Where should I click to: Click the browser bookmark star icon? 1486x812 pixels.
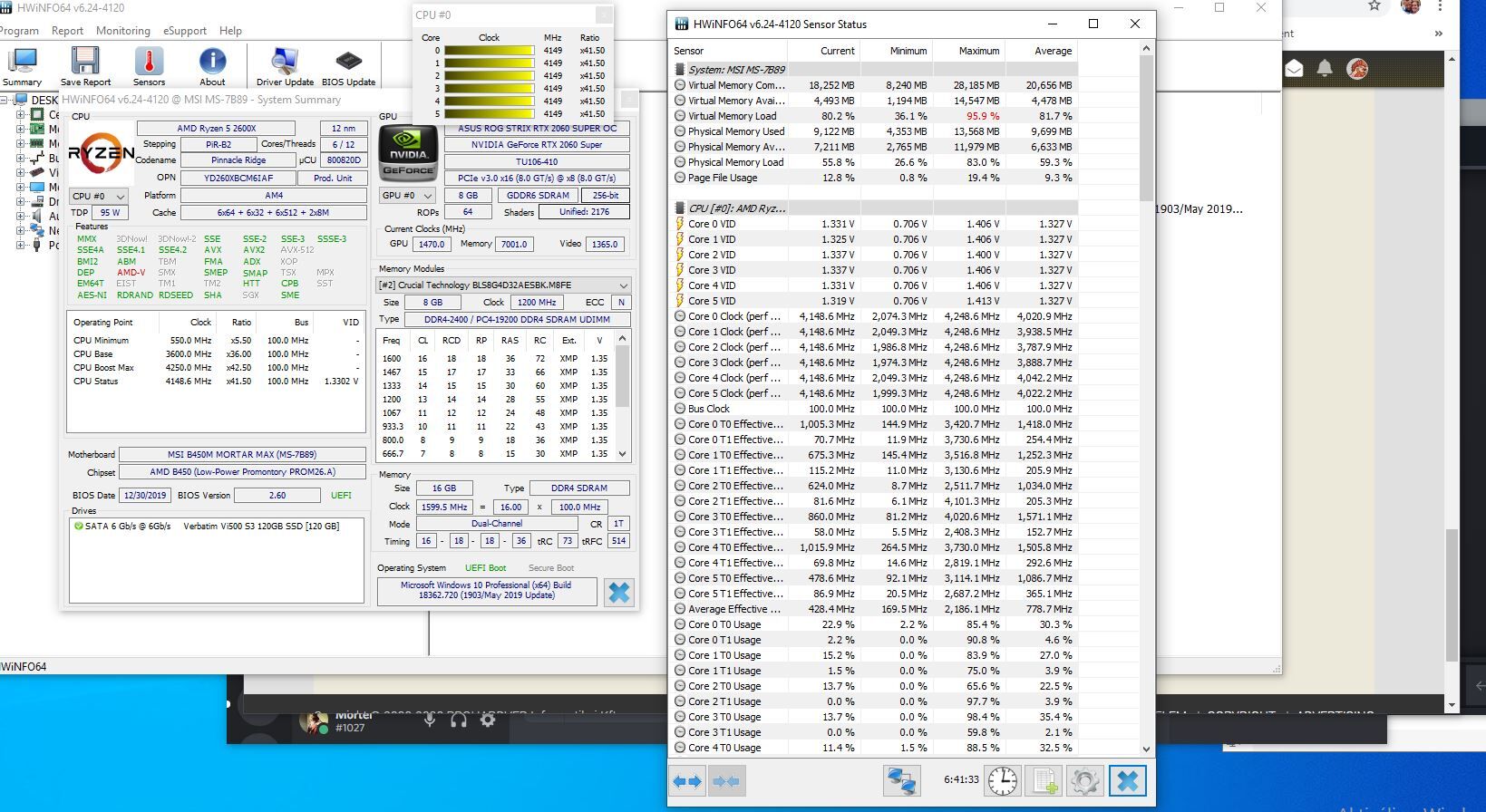[1374, 6]
